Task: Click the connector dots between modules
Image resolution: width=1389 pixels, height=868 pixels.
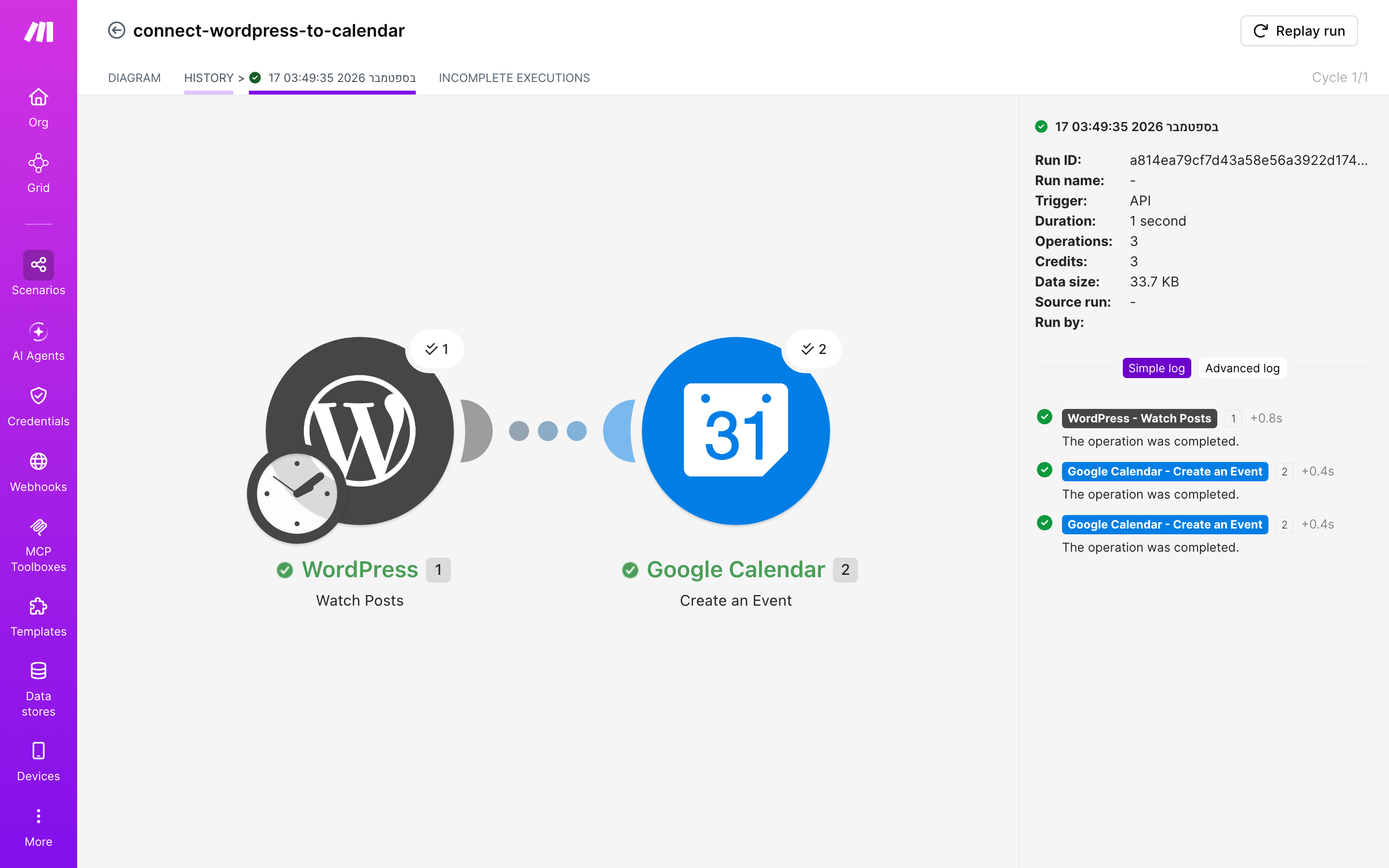Action: [x=547, y=431]
